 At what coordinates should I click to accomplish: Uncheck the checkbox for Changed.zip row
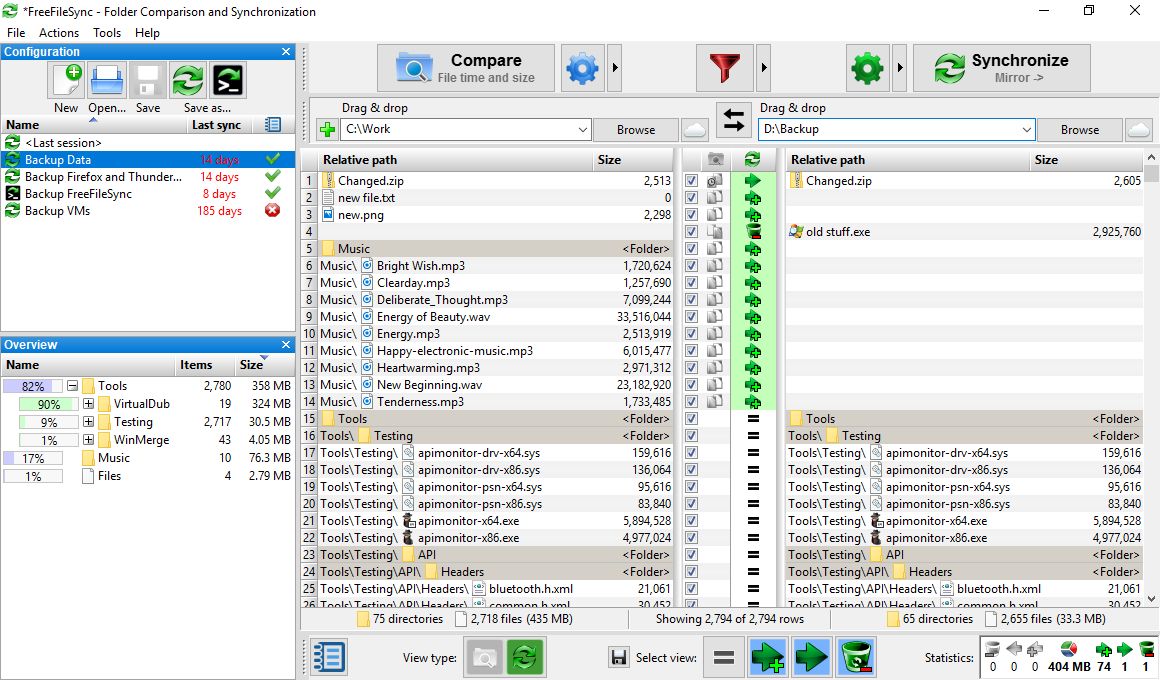(x=691, y=181)
